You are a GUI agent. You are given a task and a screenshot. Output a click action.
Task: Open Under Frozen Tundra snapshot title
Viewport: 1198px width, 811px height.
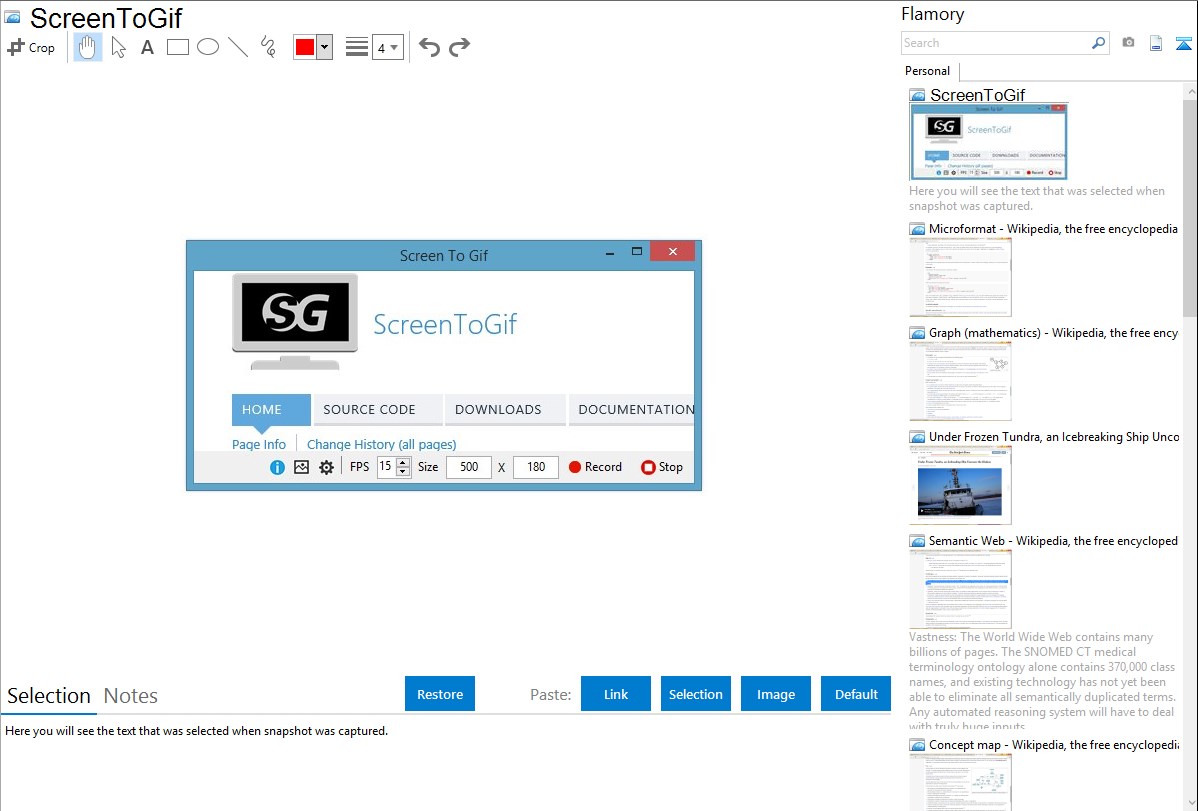click(1054, 436)
